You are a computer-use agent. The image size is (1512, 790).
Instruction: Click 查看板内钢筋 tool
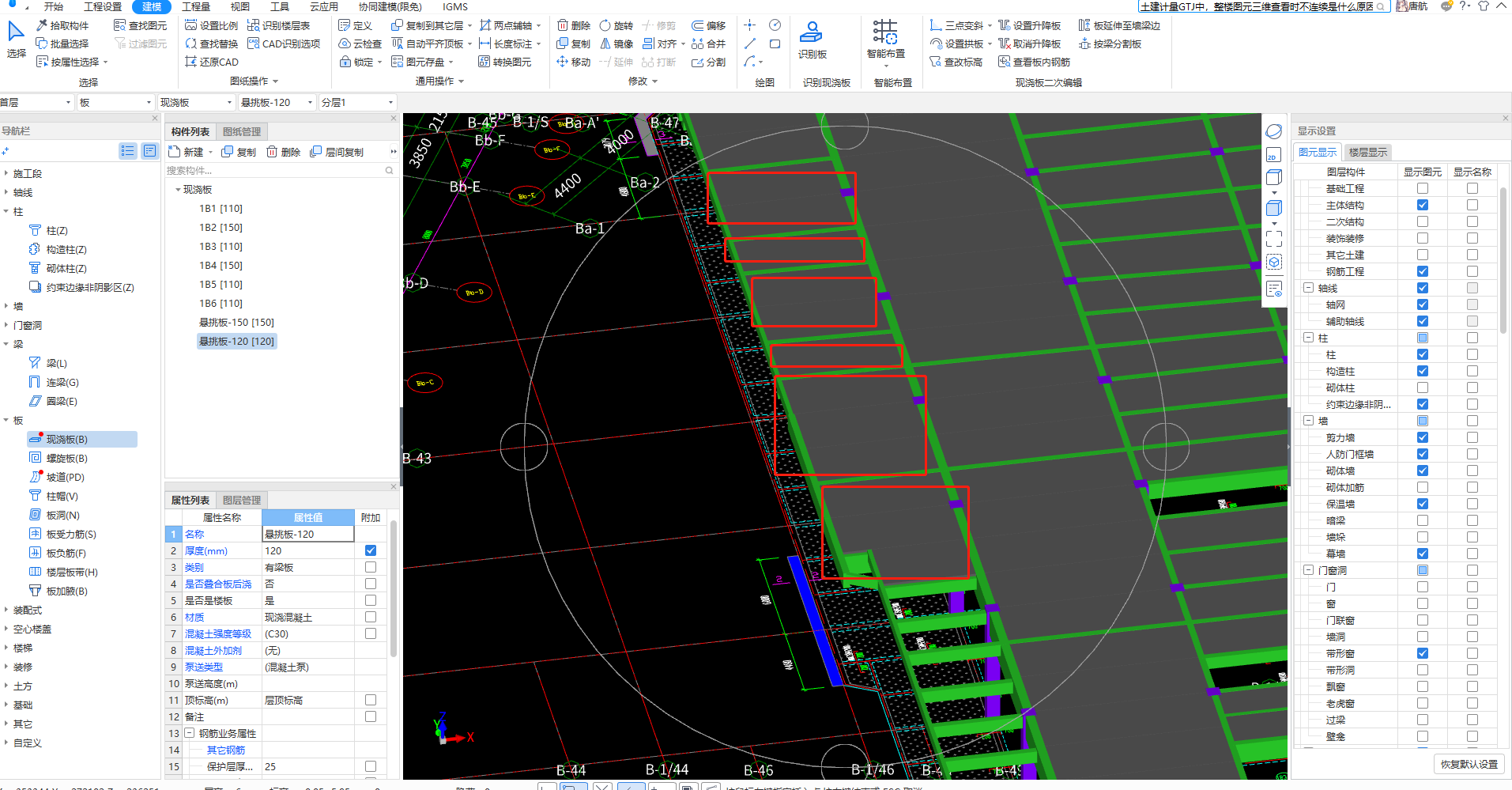tap(1034, 62)
